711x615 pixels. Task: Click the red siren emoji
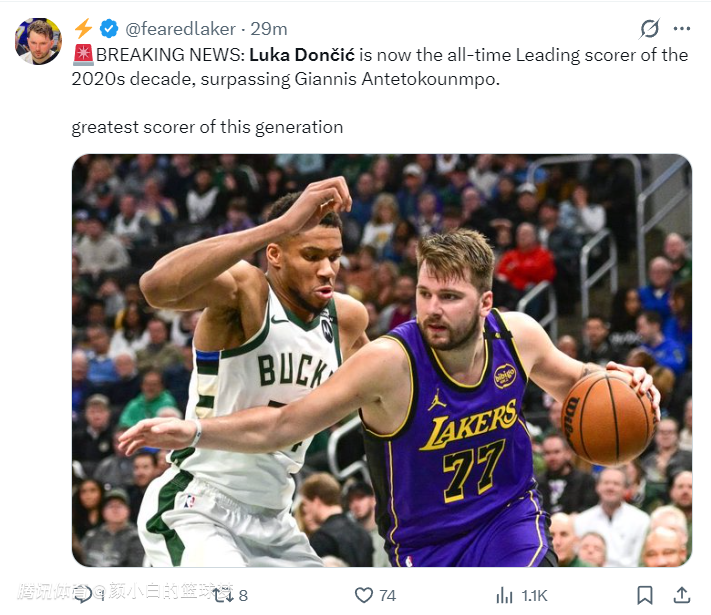(82, 55)
